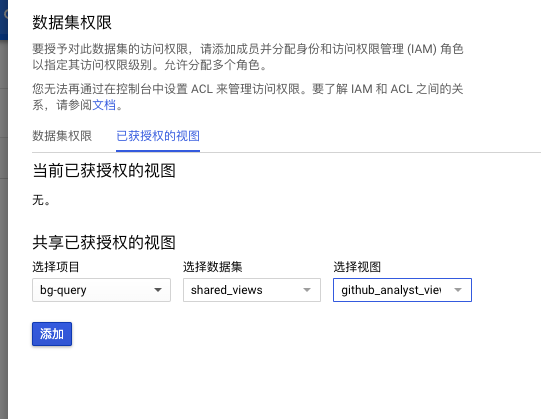Click the 无。 empty-state text
541x419 pixels.
pos(41,200)
